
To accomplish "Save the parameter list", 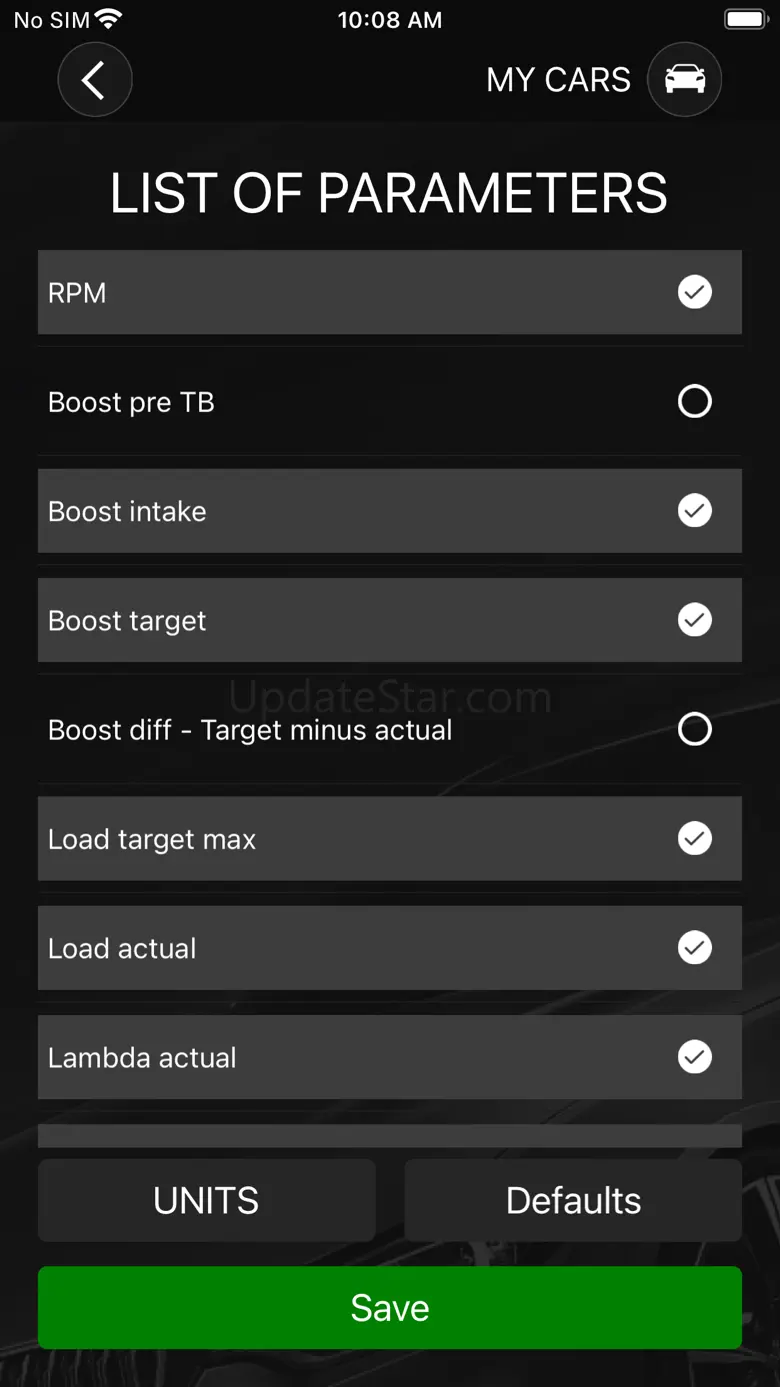I will point(390,1308).
